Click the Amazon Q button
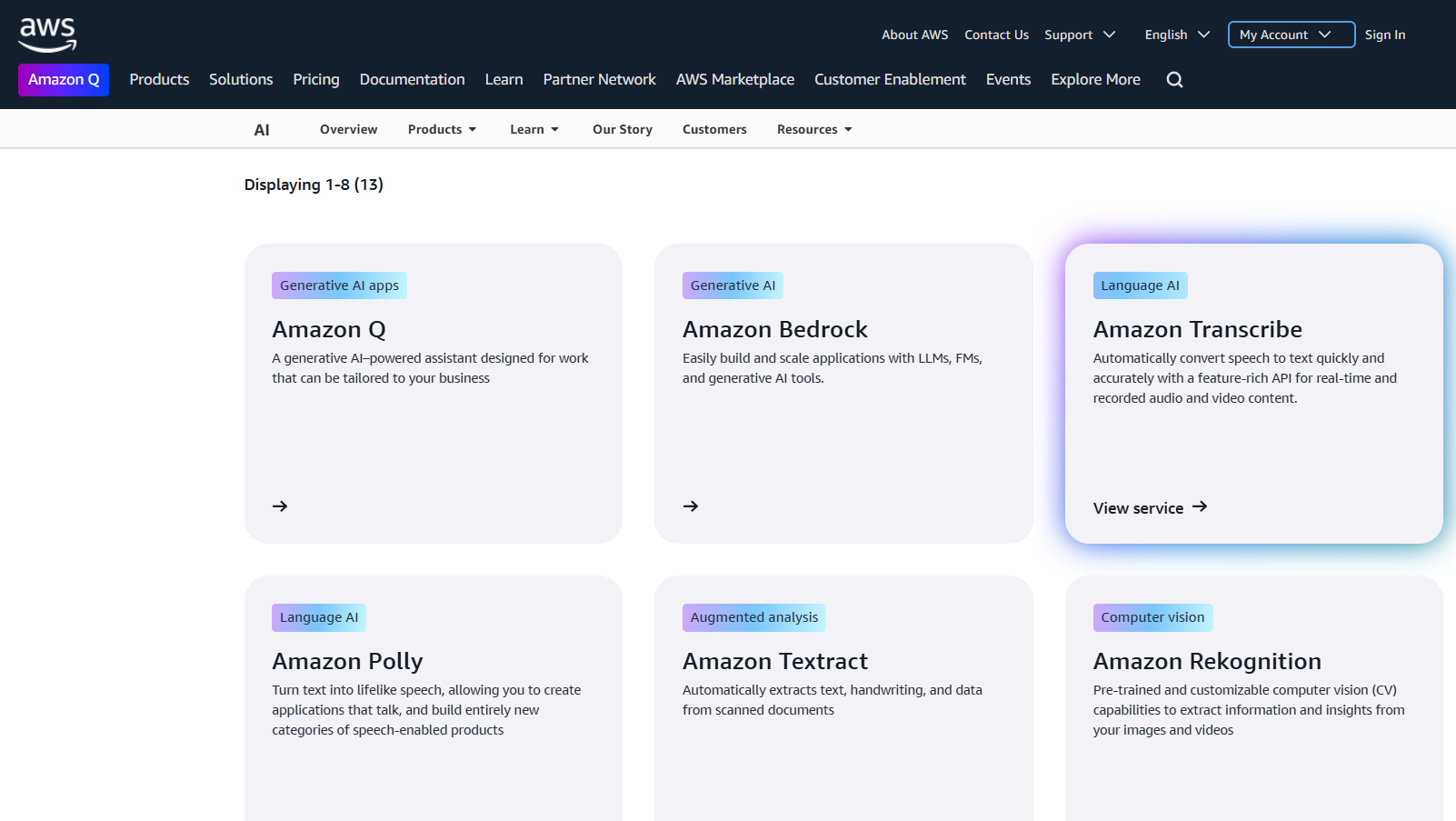The image size is (1456, 821). (64, 80)
